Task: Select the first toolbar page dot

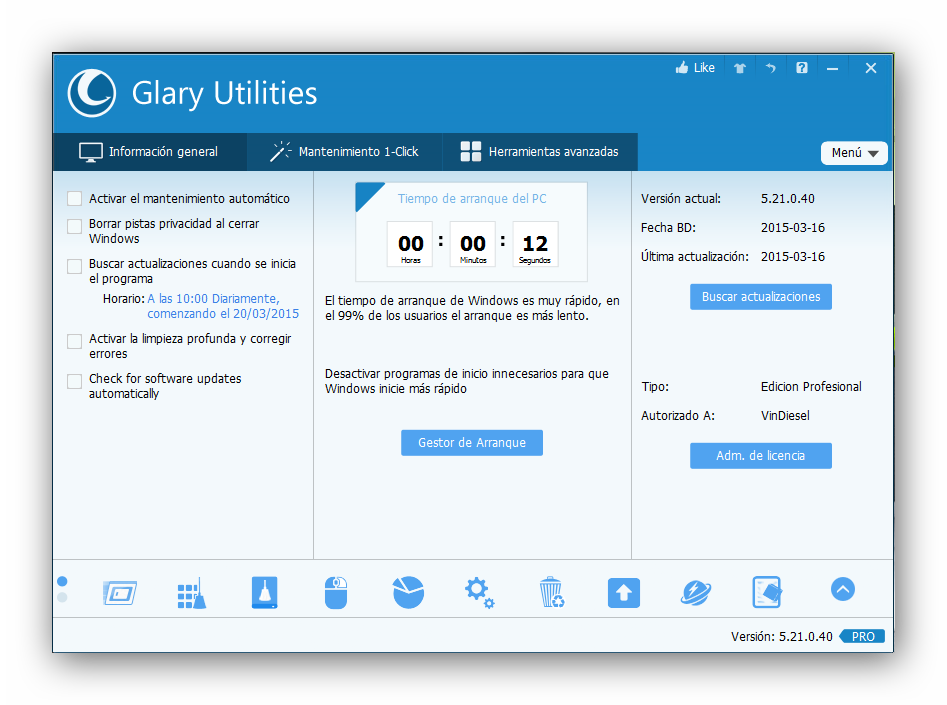Action: click(62, 581)
